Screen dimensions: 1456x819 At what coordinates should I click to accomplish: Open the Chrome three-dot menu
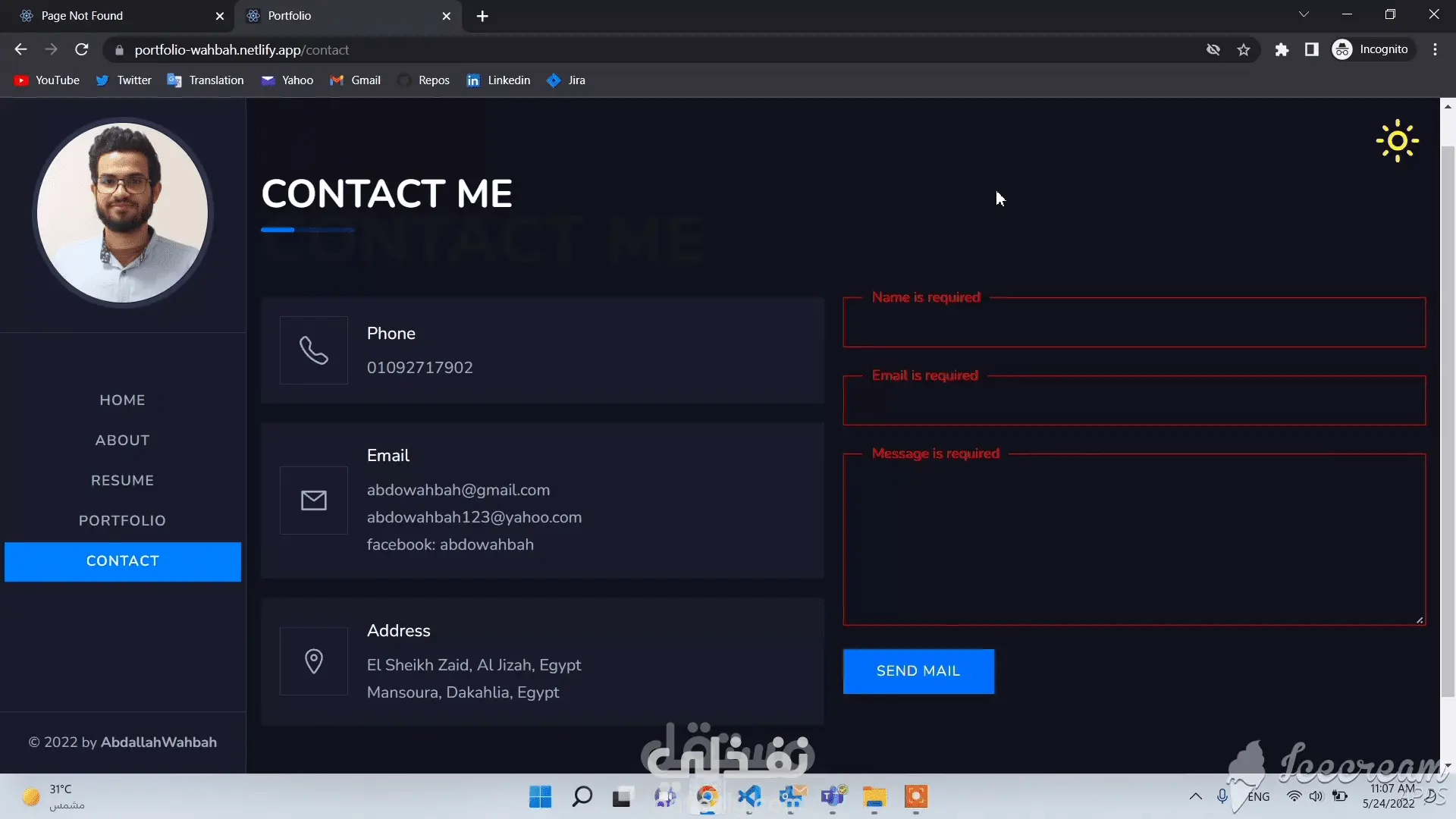pos(1435,50)
